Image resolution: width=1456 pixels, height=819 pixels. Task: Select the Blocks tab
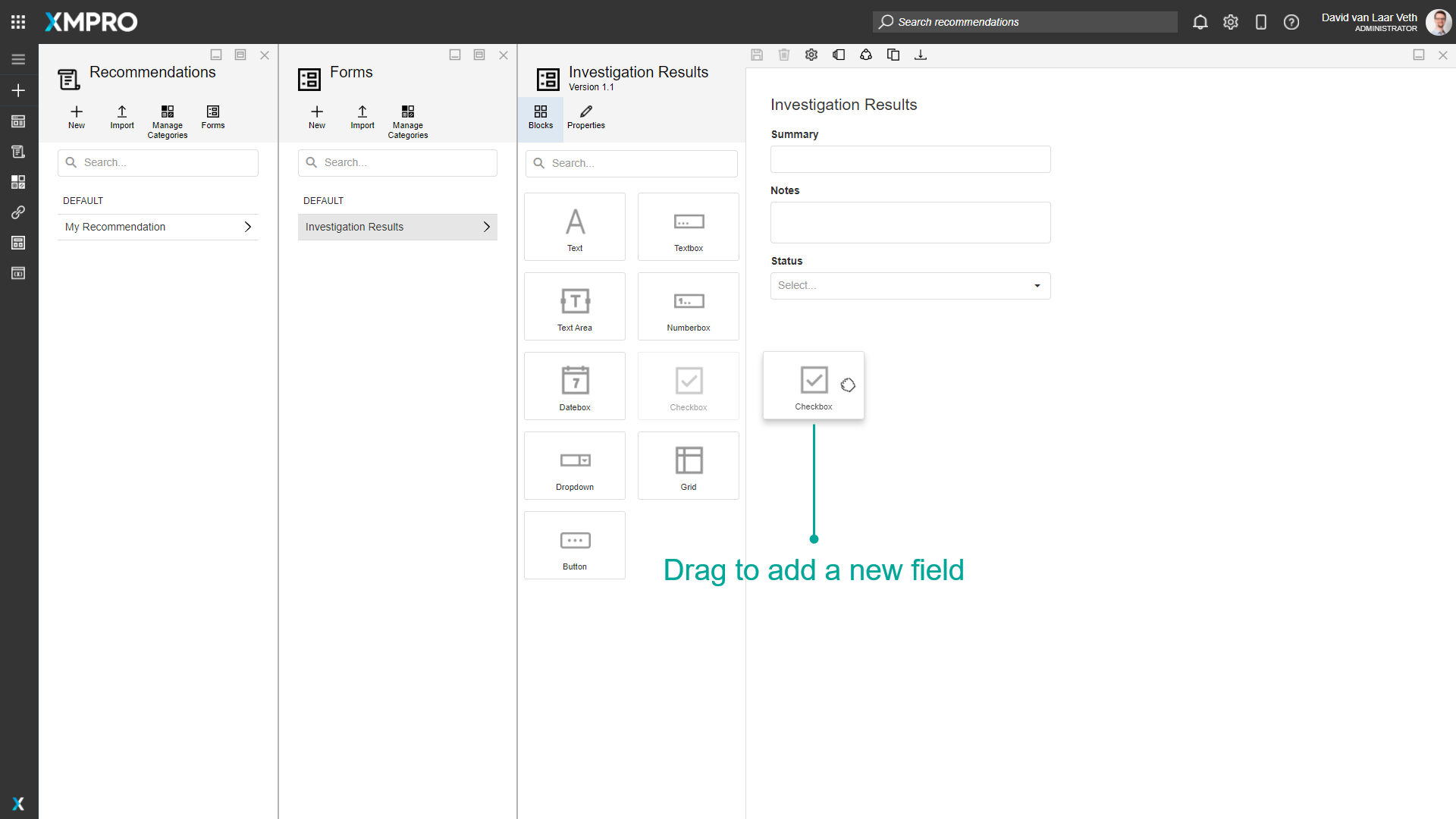point(540,118)
